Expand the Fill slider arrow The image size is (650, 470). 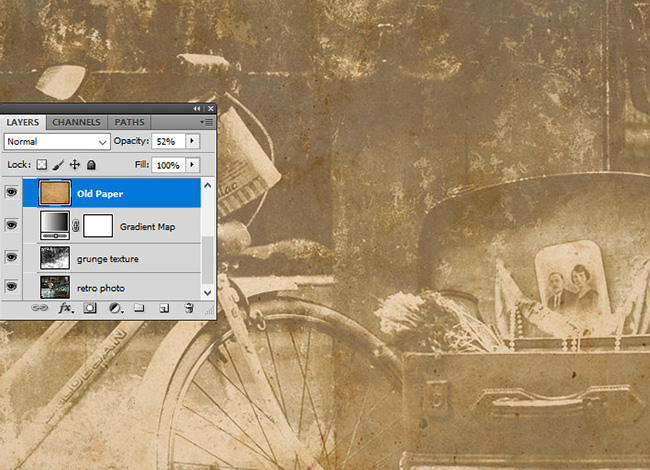[192, 164]
